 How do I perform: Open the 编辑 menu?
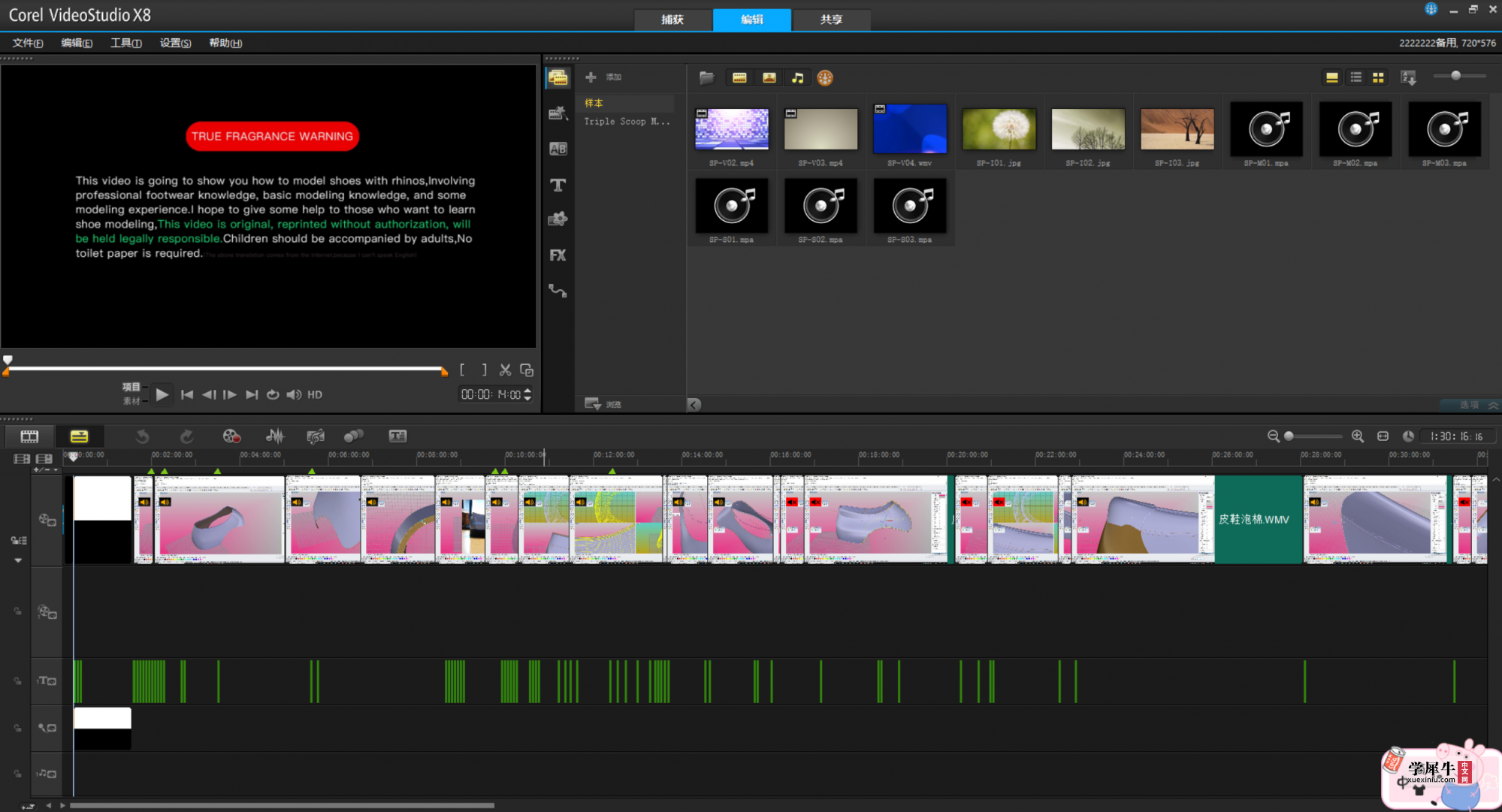(x=77, y=43)
